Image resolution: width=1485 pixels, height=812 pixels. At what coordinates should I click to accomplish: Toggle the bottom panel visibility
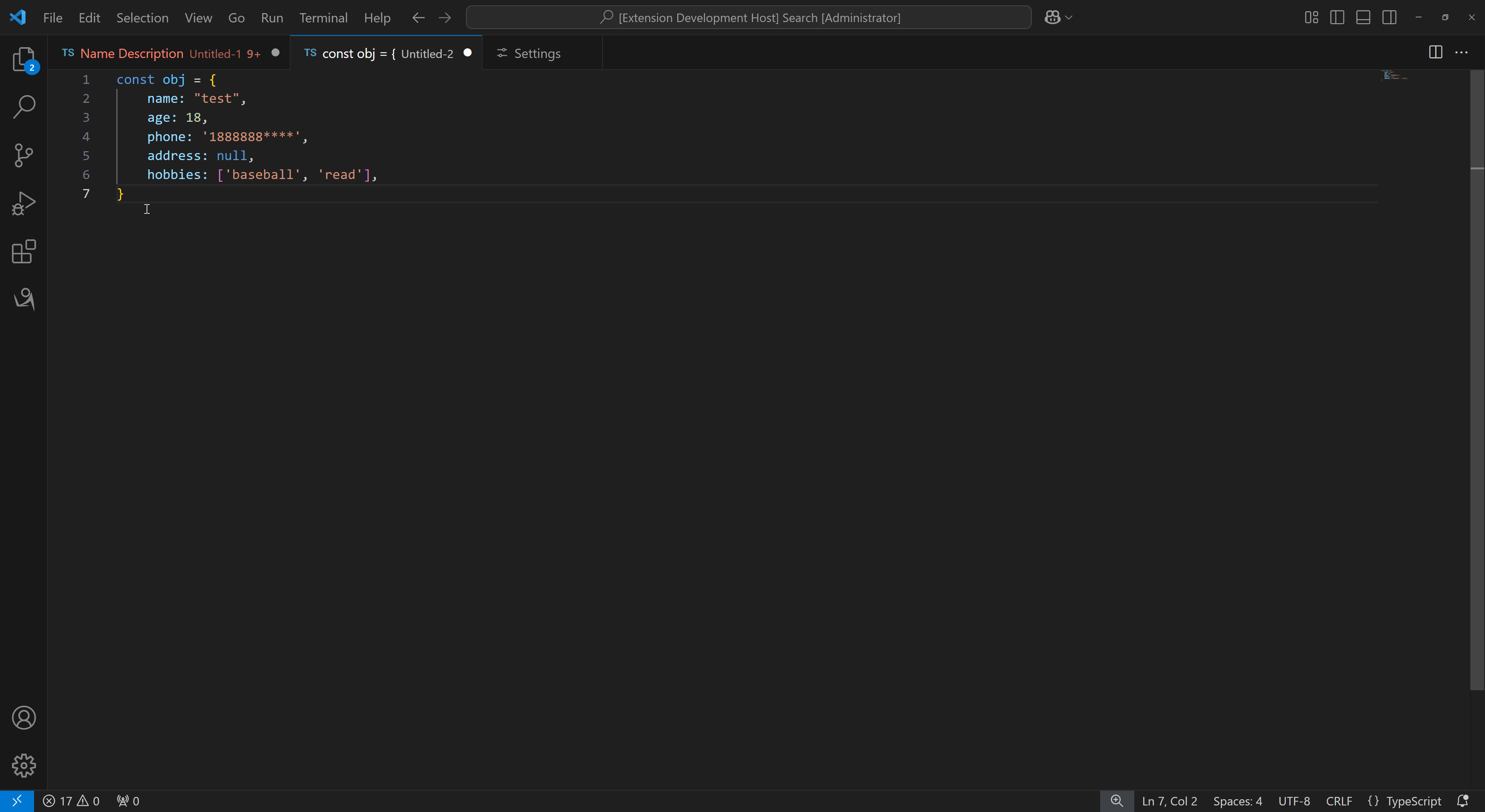point(1363,17)
